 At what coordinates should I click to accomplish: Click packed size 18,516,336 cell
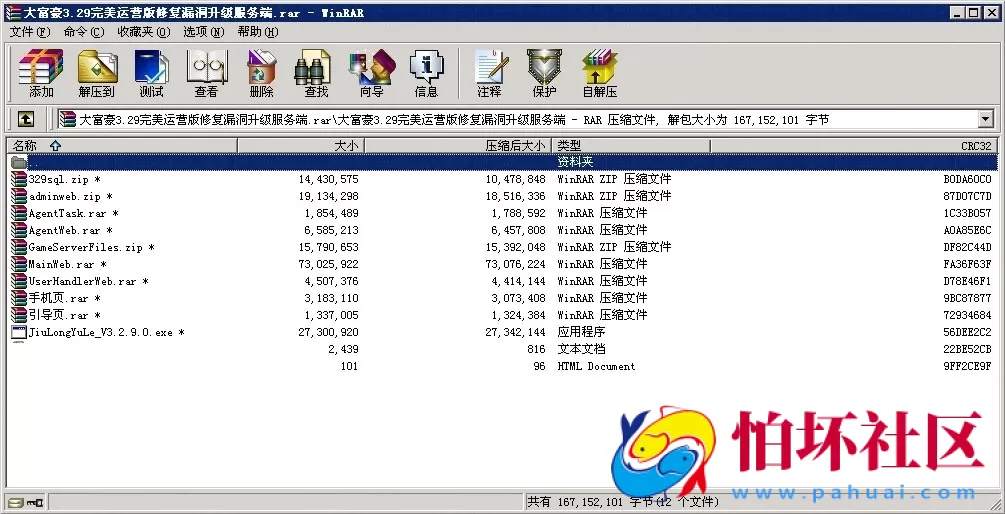pyautogui.click(x=515, y=196)
